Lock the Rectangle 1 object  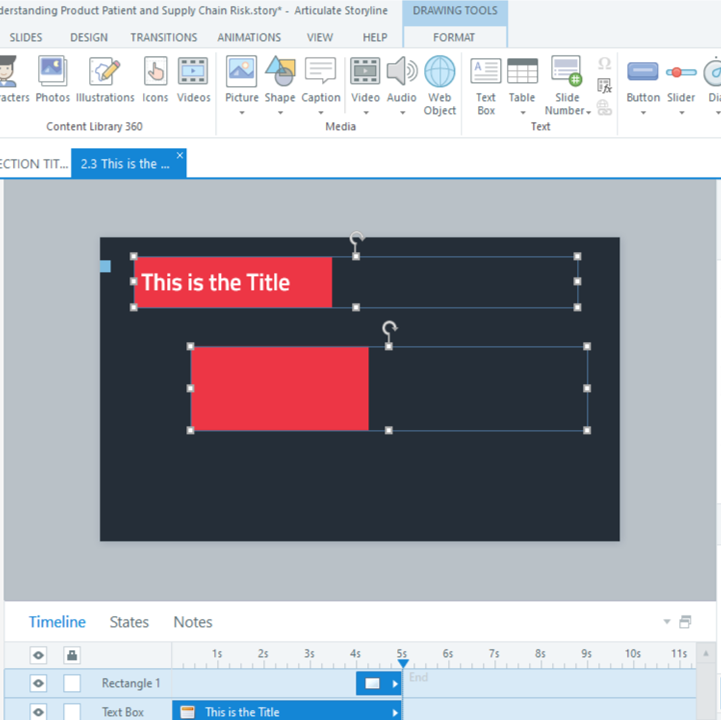pos(72,683)
